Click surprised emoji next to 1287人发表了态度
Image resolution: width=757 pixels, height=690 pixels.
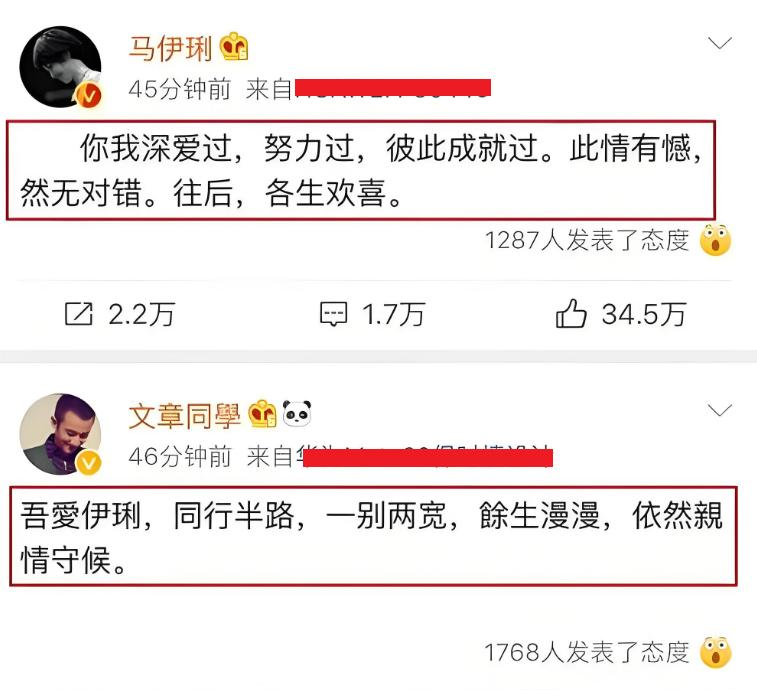tap(715, 239)
